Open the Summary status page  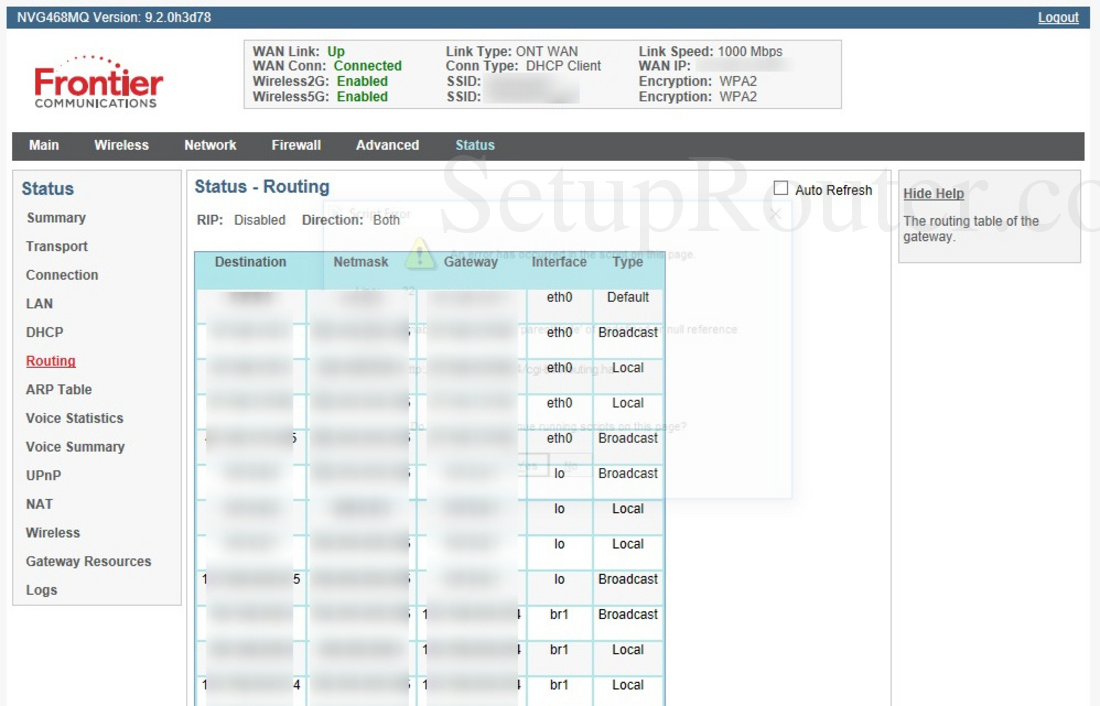coord(56,218)
